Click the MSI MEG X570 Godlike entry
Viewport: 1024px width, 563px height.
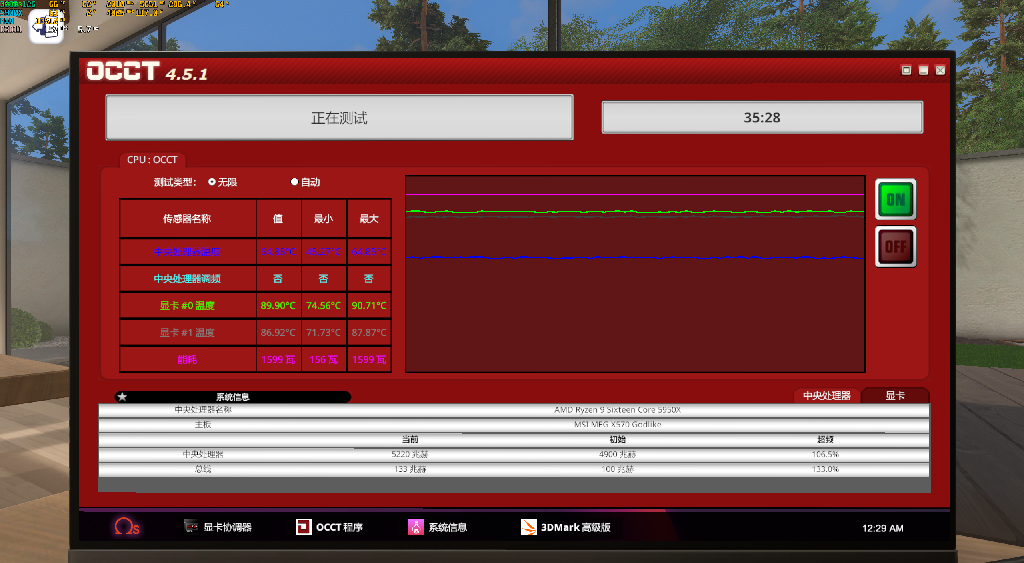click(617, 425)
